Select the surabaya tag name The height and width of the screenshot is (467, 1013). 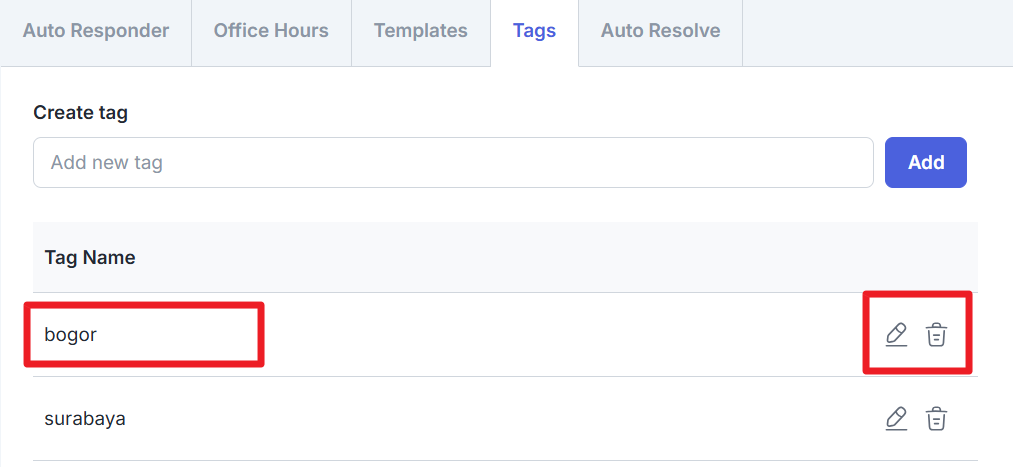click(85, 418)
